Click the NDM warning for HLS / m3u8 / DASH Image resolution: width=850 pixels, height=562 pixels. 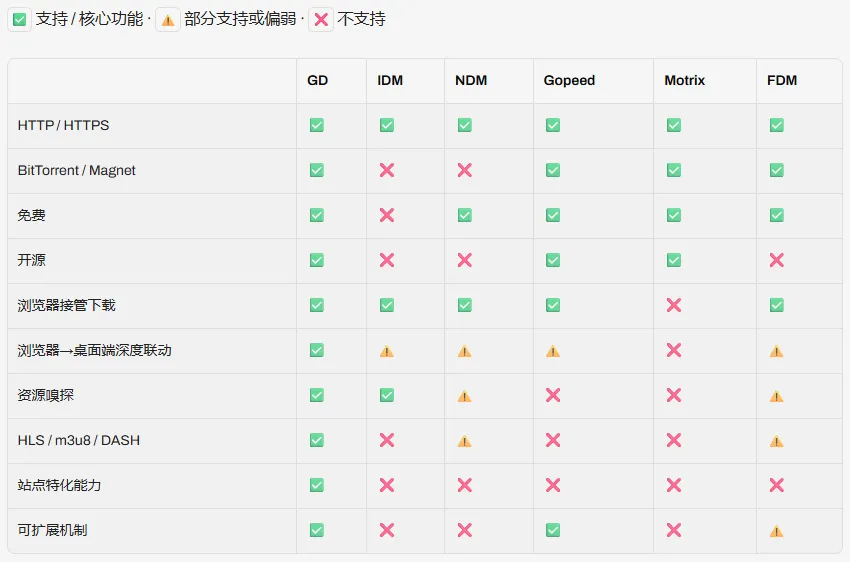465,441
